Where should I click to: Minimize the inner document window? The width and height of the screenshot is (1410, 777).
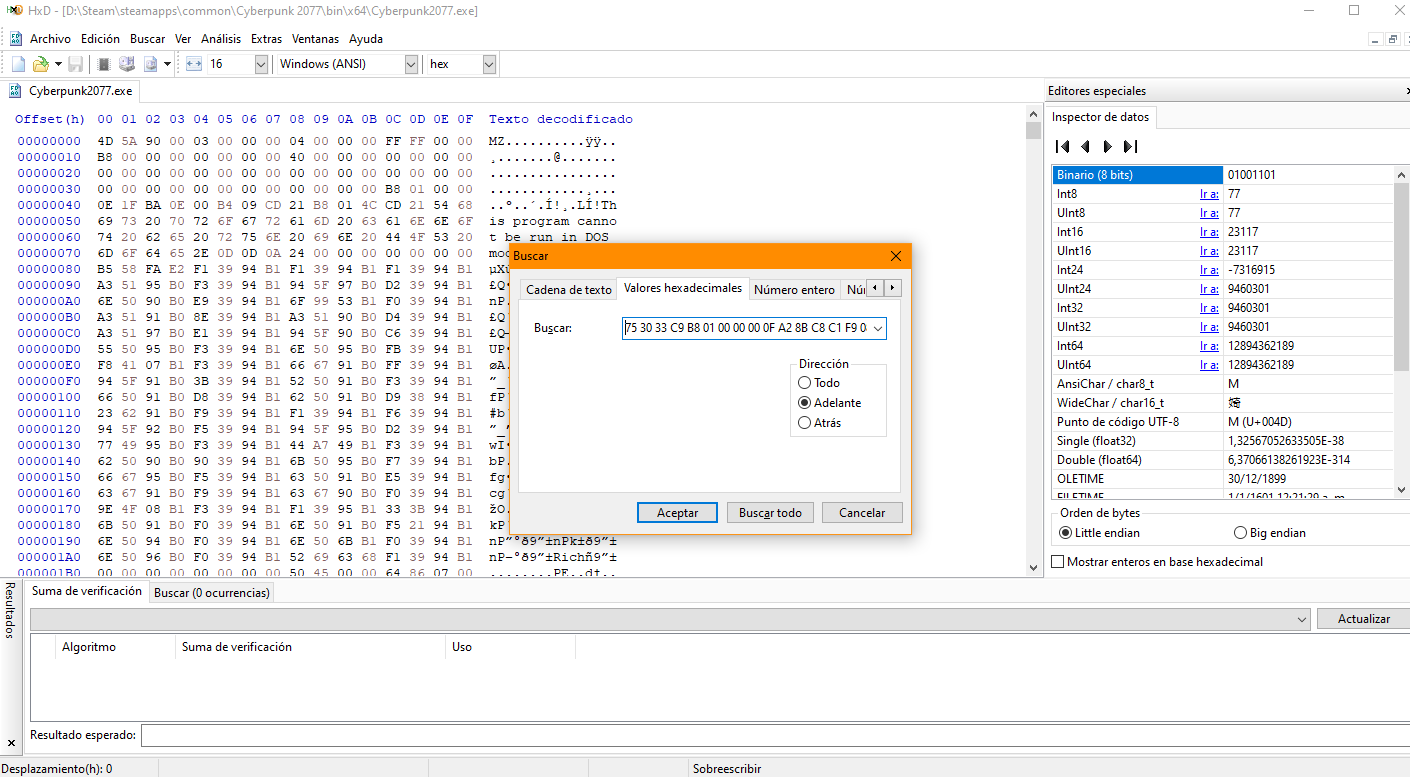(x=1375, y=39)
